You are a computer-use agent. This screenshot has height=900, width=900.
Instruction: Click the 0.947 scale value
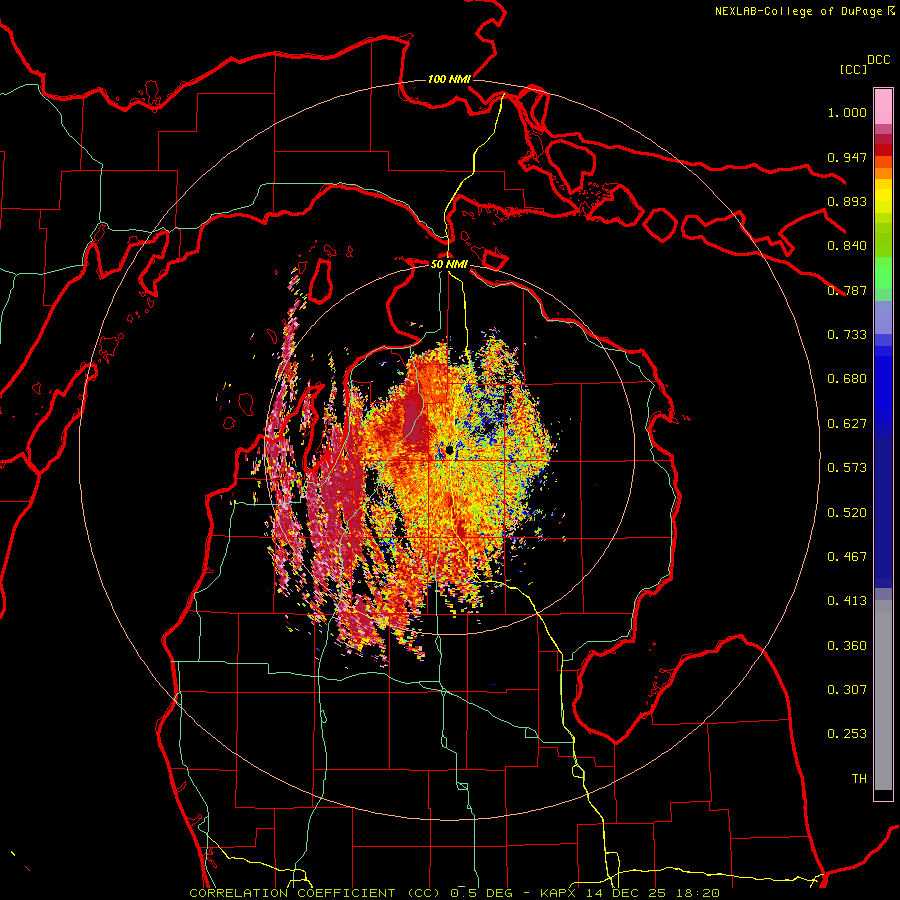847,157
